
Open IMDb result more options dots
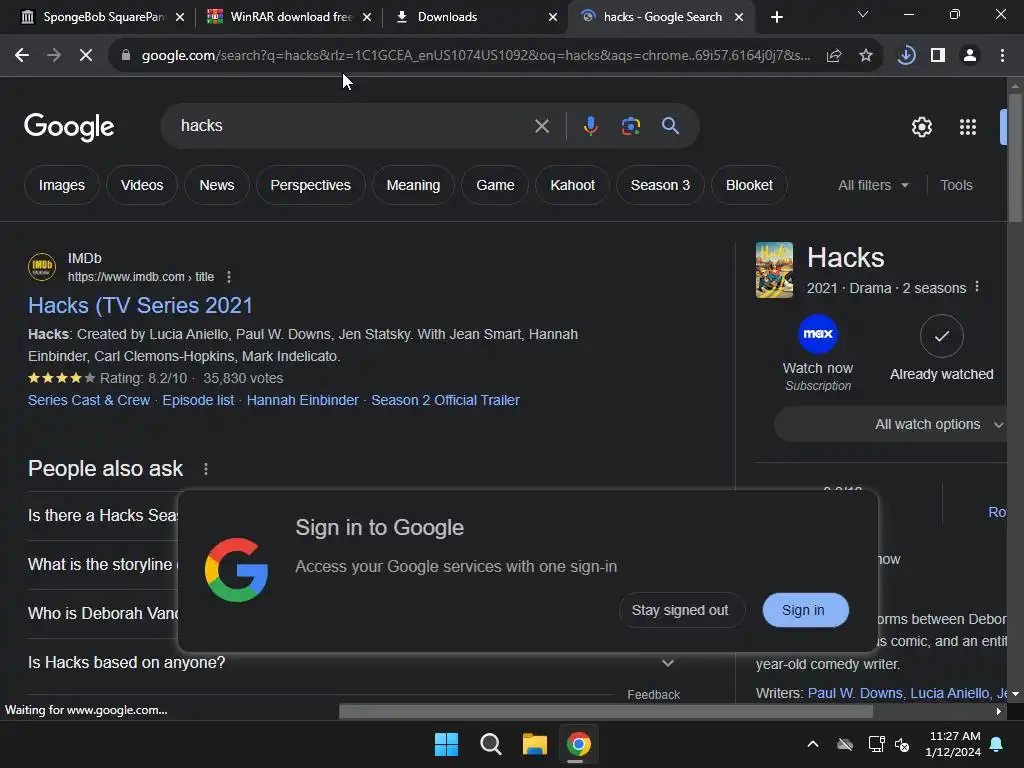click(229, 277)
